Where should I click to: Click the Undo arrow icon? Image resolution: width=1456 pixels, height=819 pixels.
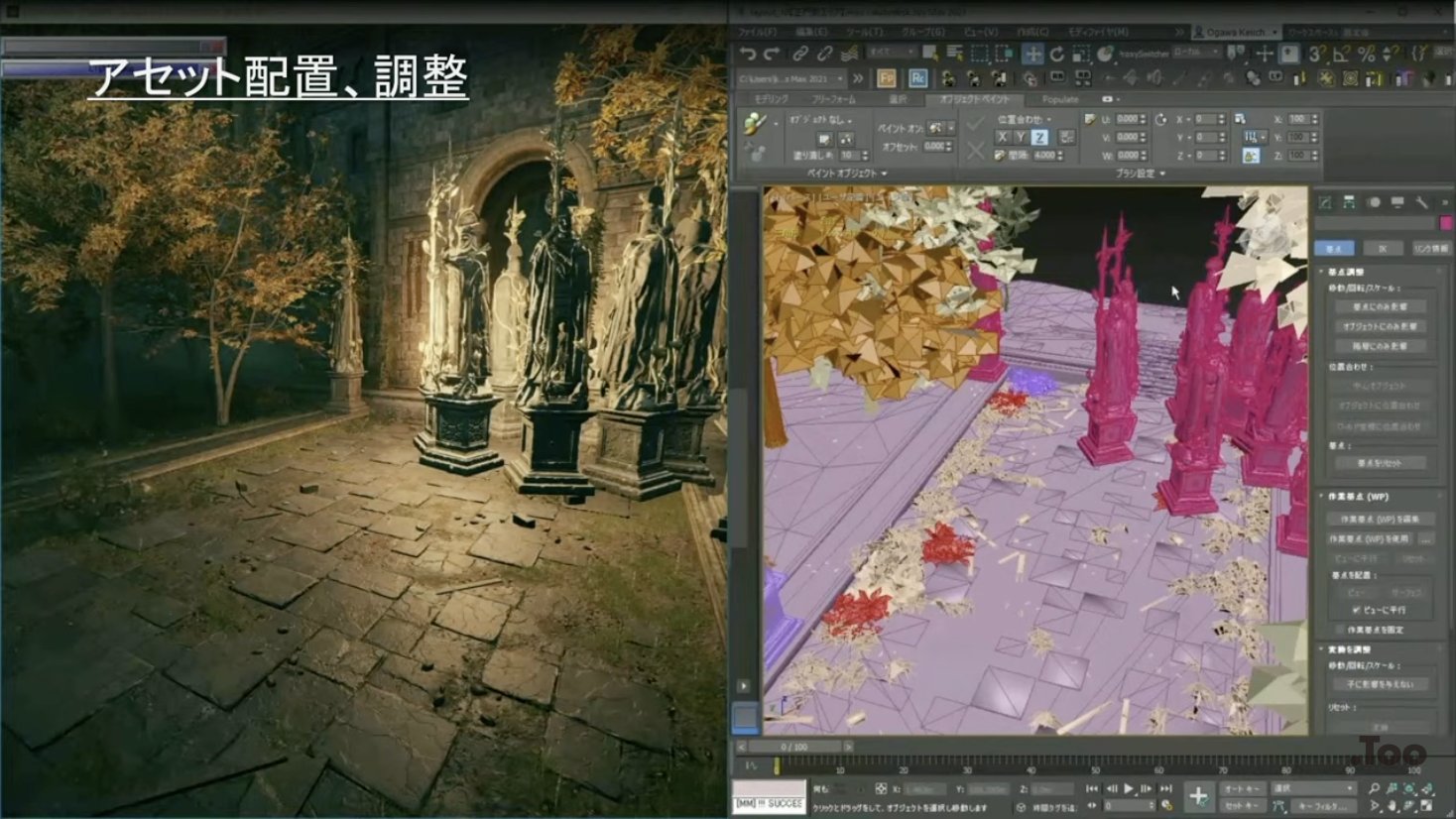click(x=748, y=54)
